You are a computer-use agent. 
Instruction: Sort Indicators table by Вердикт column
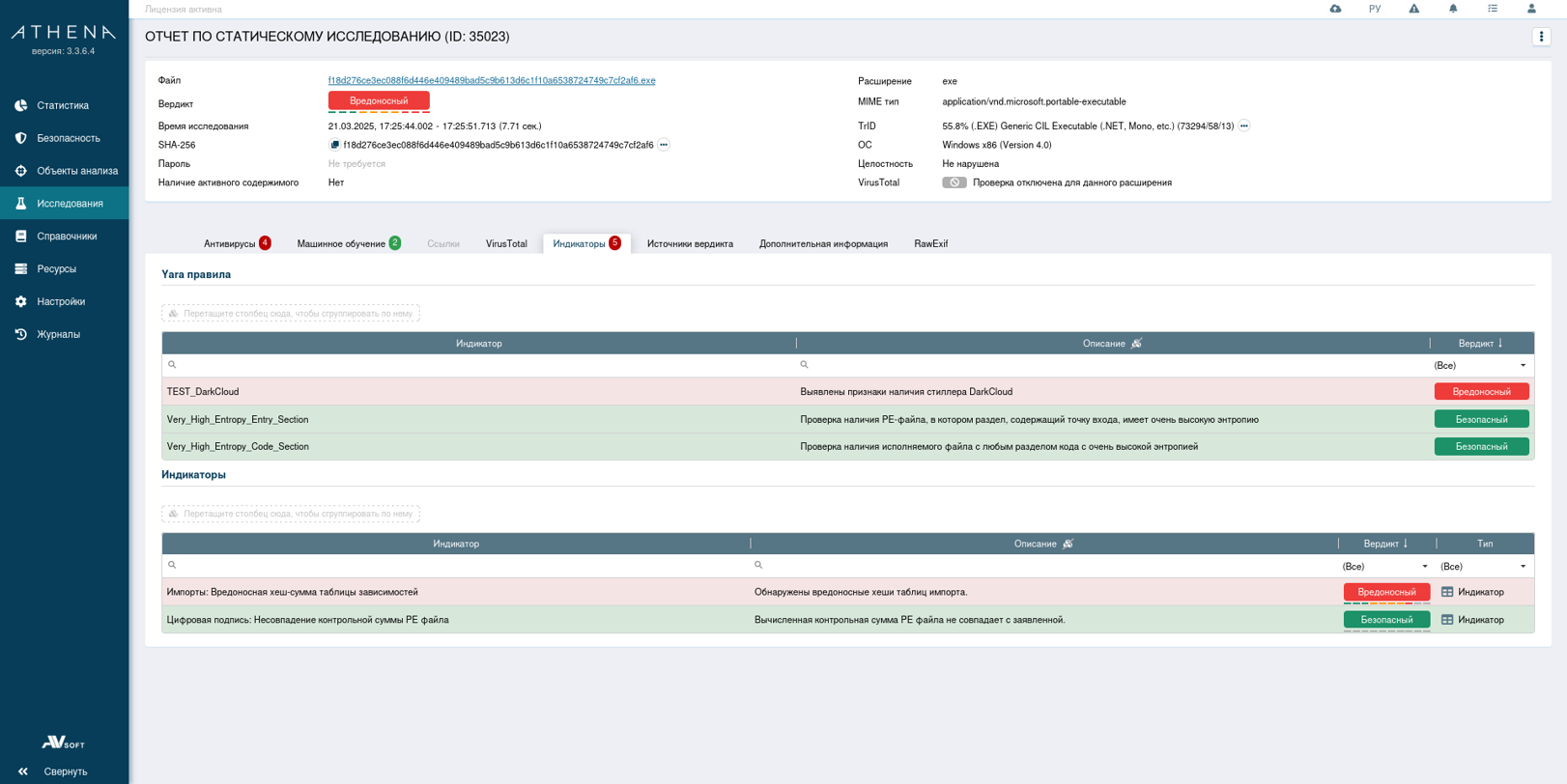[x=1385, y=544]
